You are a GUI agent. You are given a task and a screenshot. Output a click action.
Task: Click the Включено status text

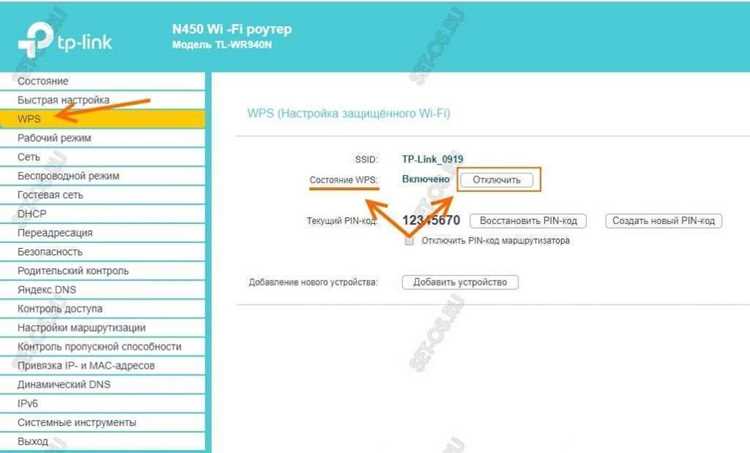(426, 179)
